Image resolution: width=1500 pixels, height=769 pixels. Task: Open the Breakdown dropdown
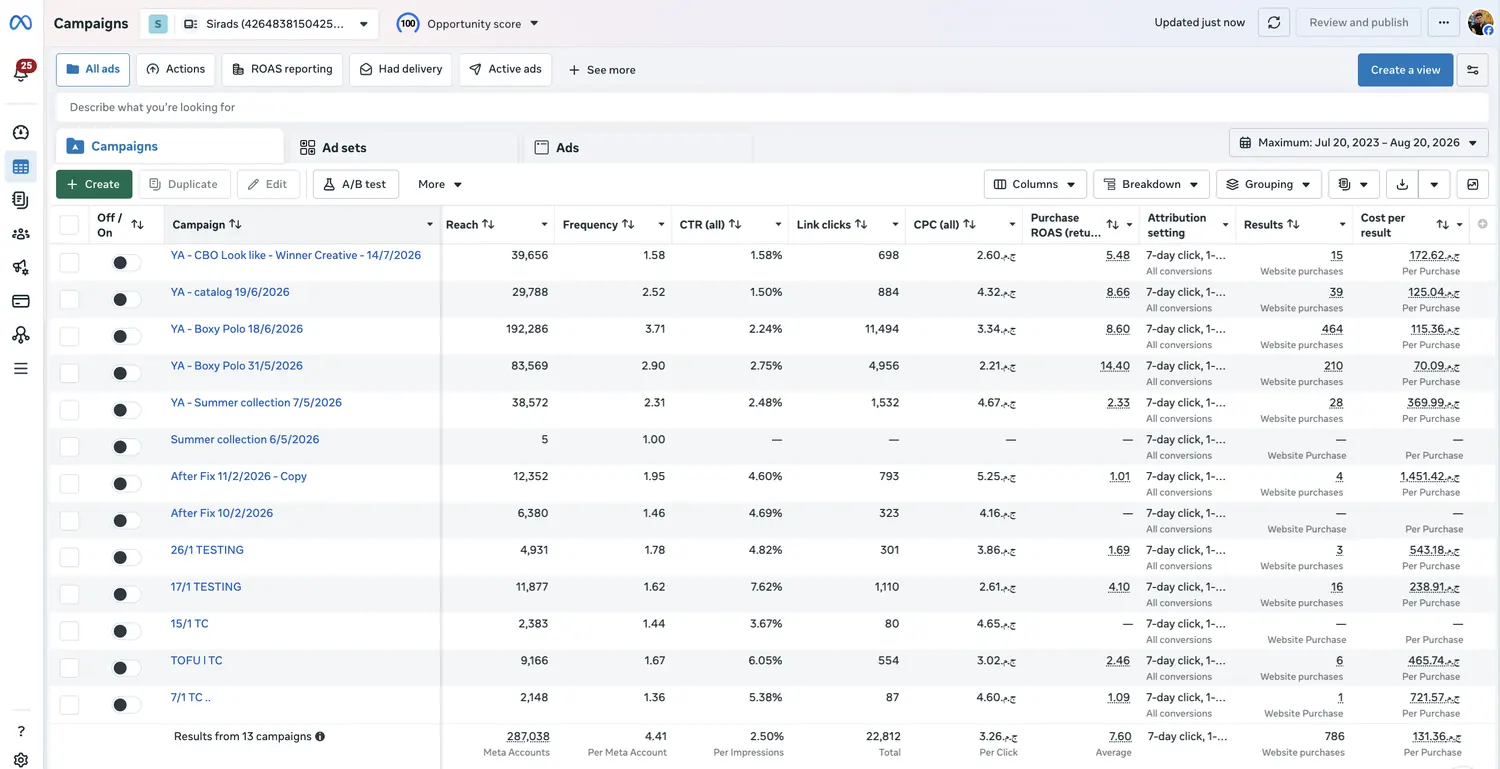pos(1151,184)
